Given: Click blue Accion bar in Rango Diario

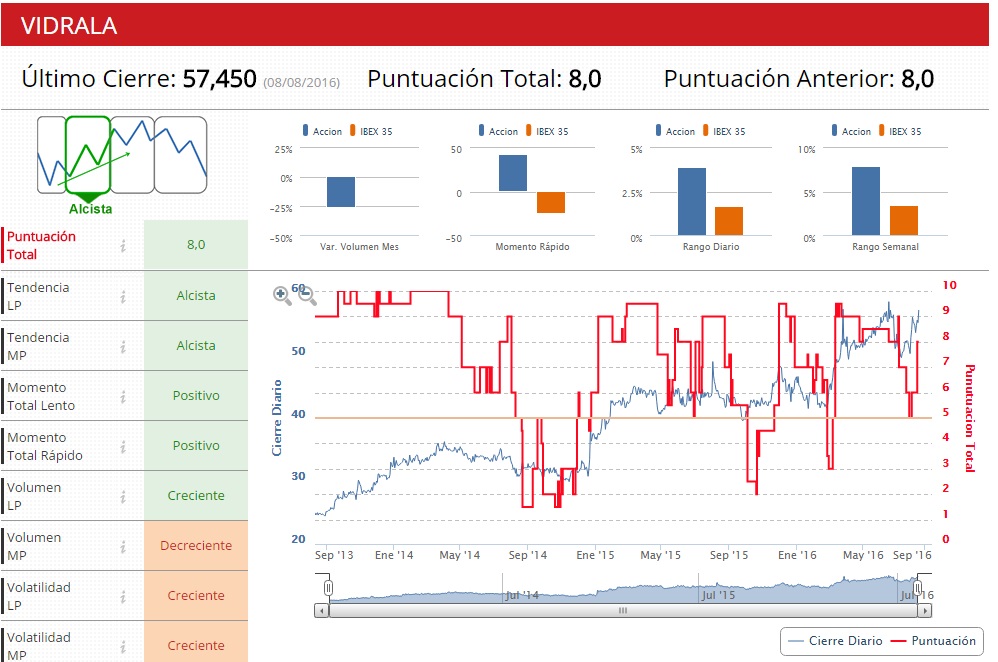Looking at the screenshot, I should 692,202.
